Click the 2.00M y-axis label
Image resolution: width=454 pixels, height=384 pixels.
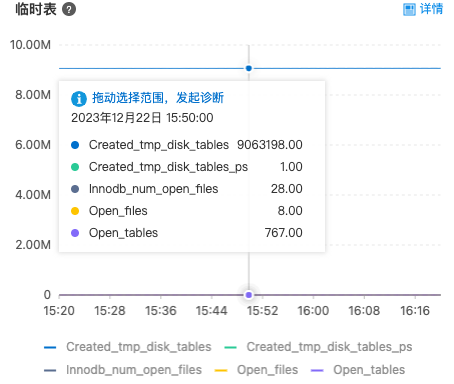coord(33,245)
